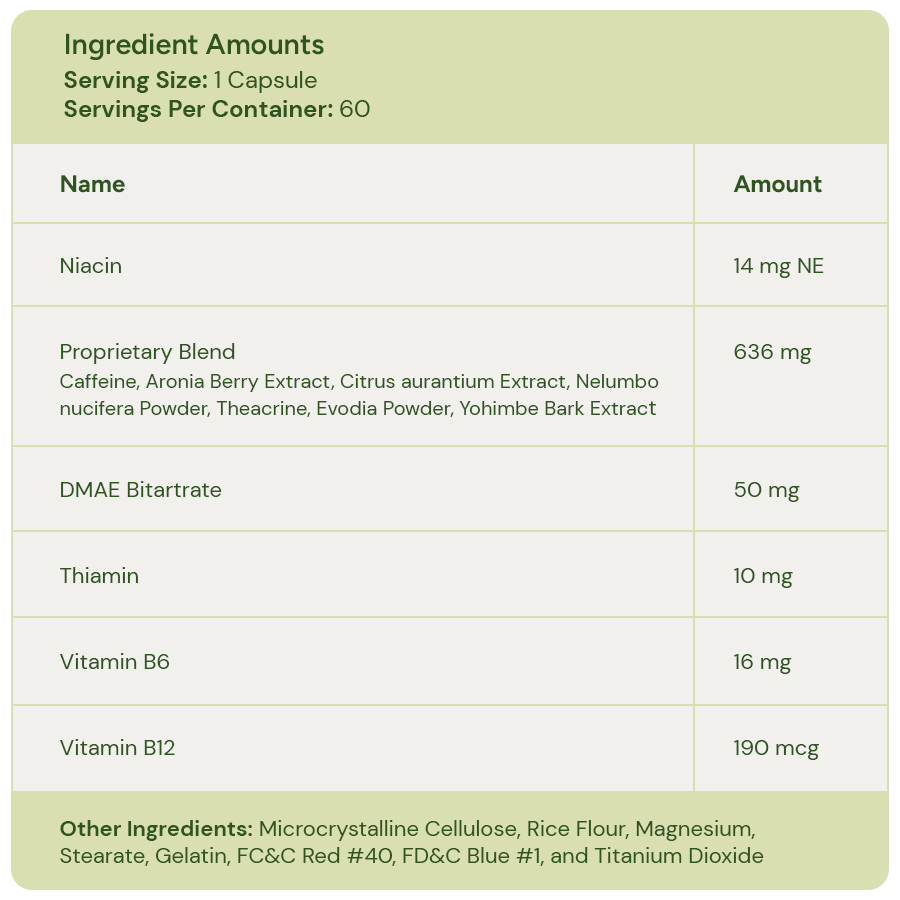
Task: Click the 10 mg amount value
Action: point(762,576)
